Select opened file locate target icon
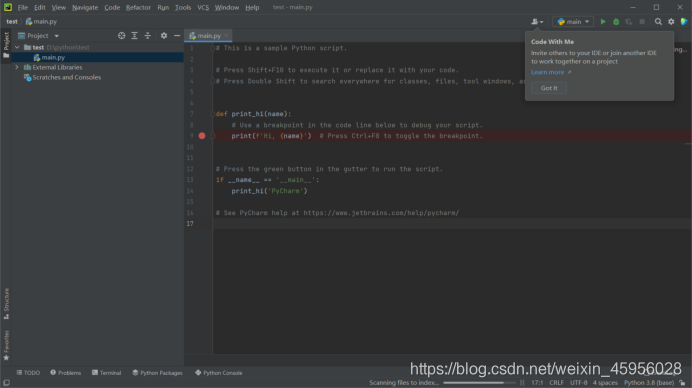 pyautogui.click(x=121, y=36)
